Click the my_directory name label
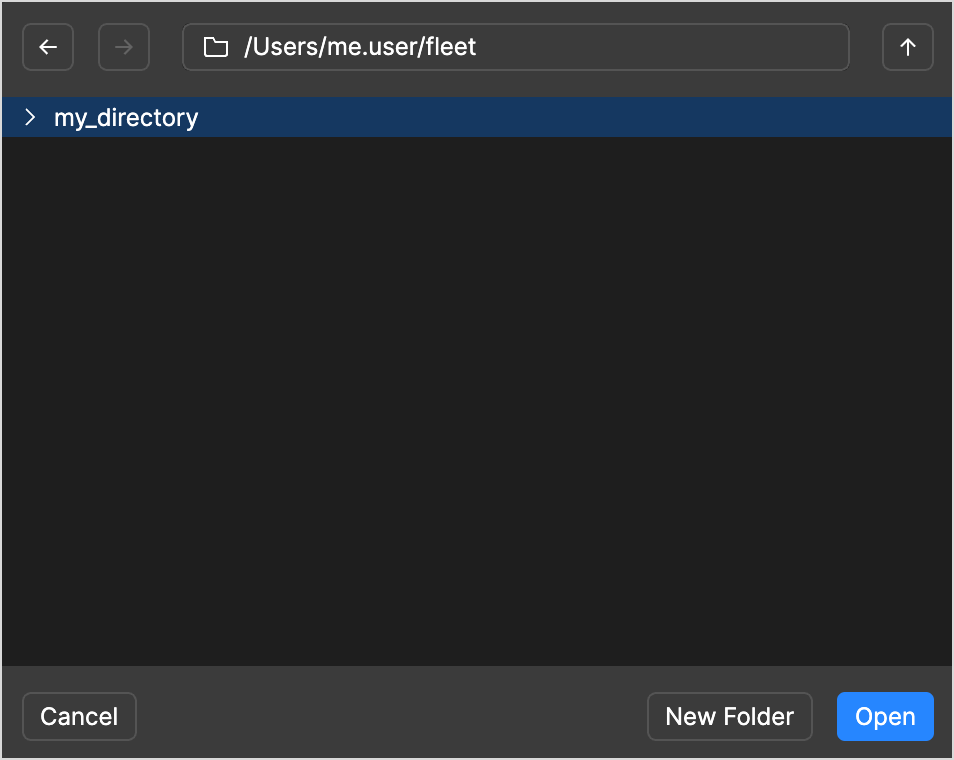Viewport: 954px width, 760px height. [x=126, y=118]
